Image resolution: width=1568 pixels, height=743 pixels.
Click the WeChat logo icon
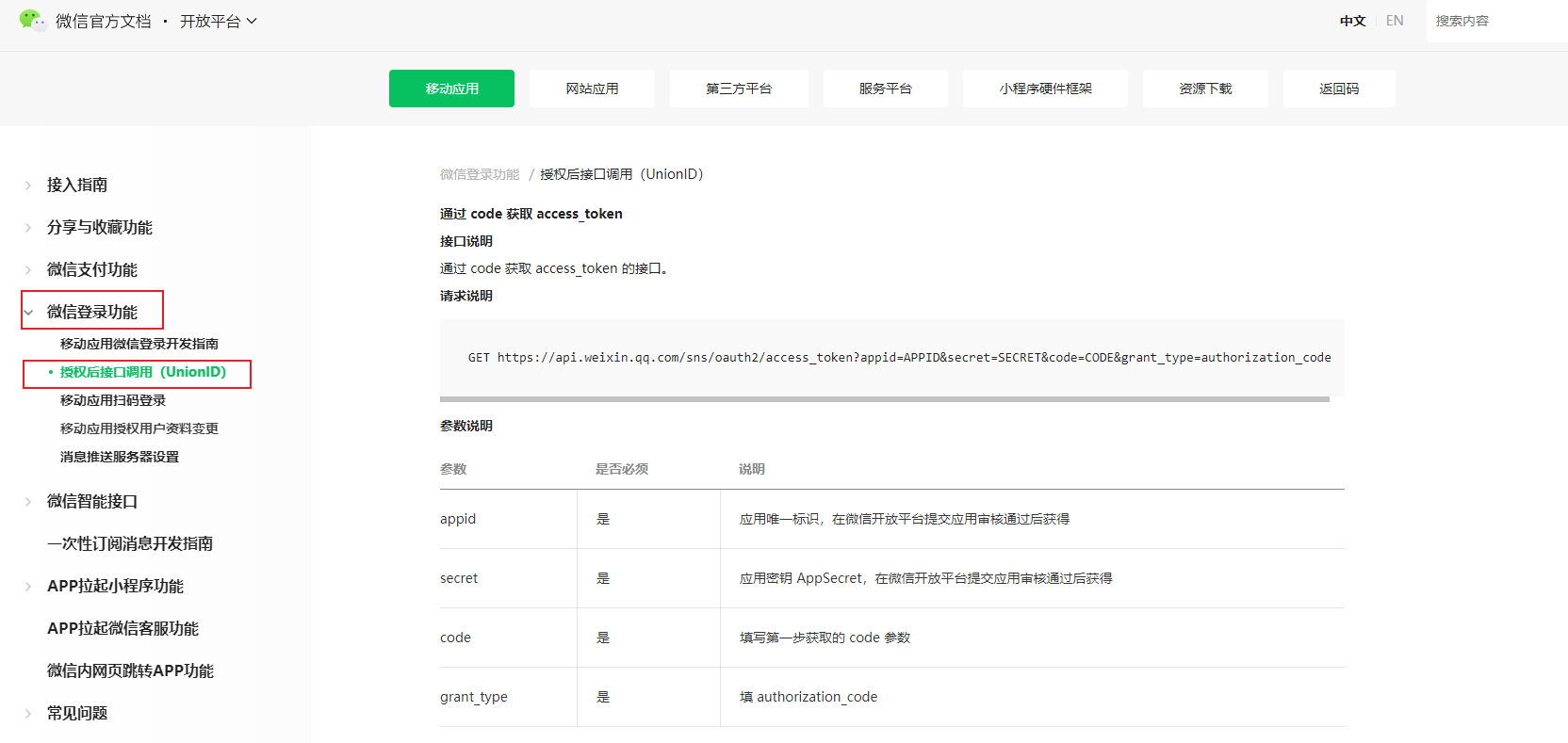point(32,21)
